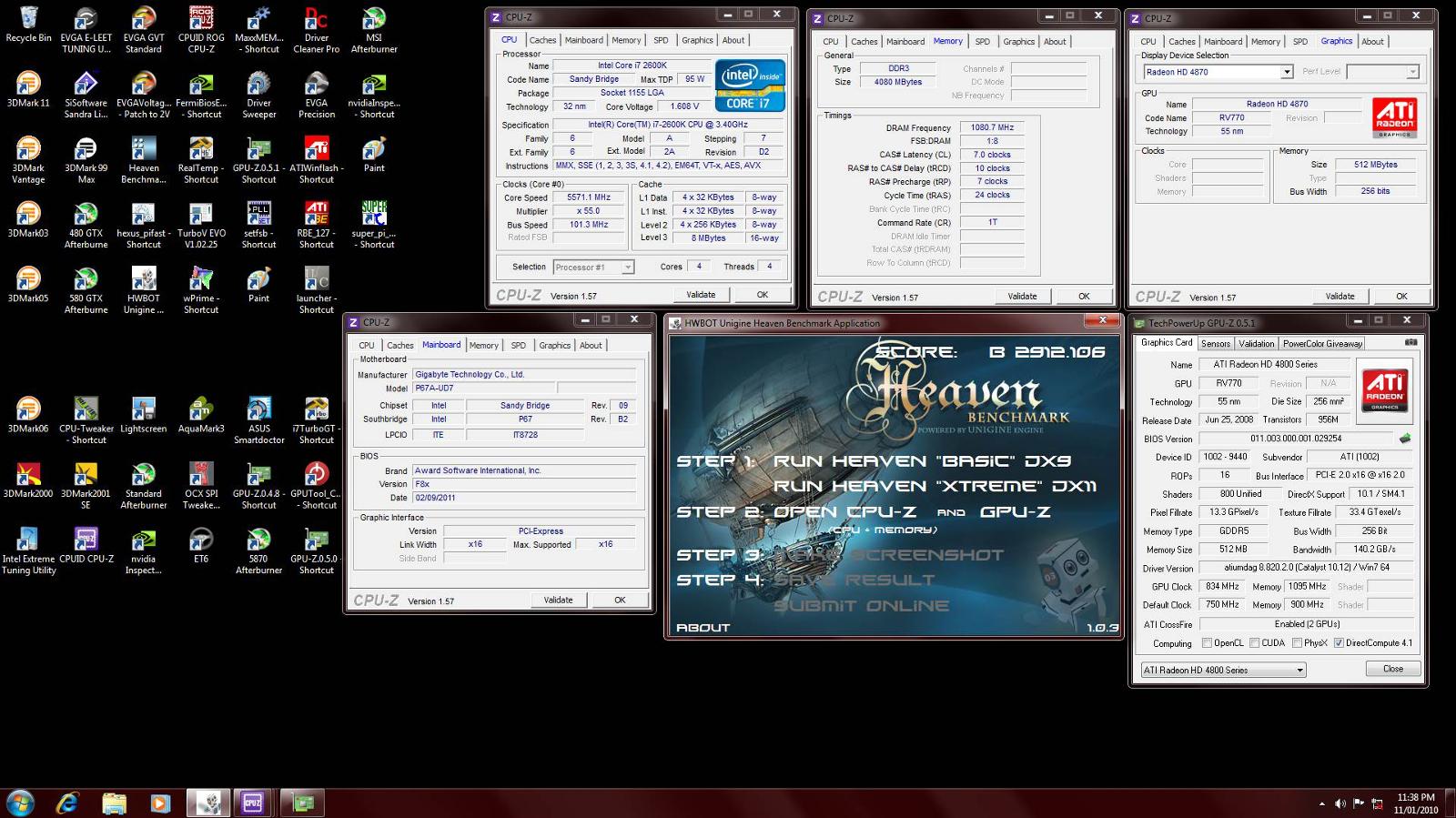
Task: Click the Close button in GPU-Z
Action: (1393, 669)
